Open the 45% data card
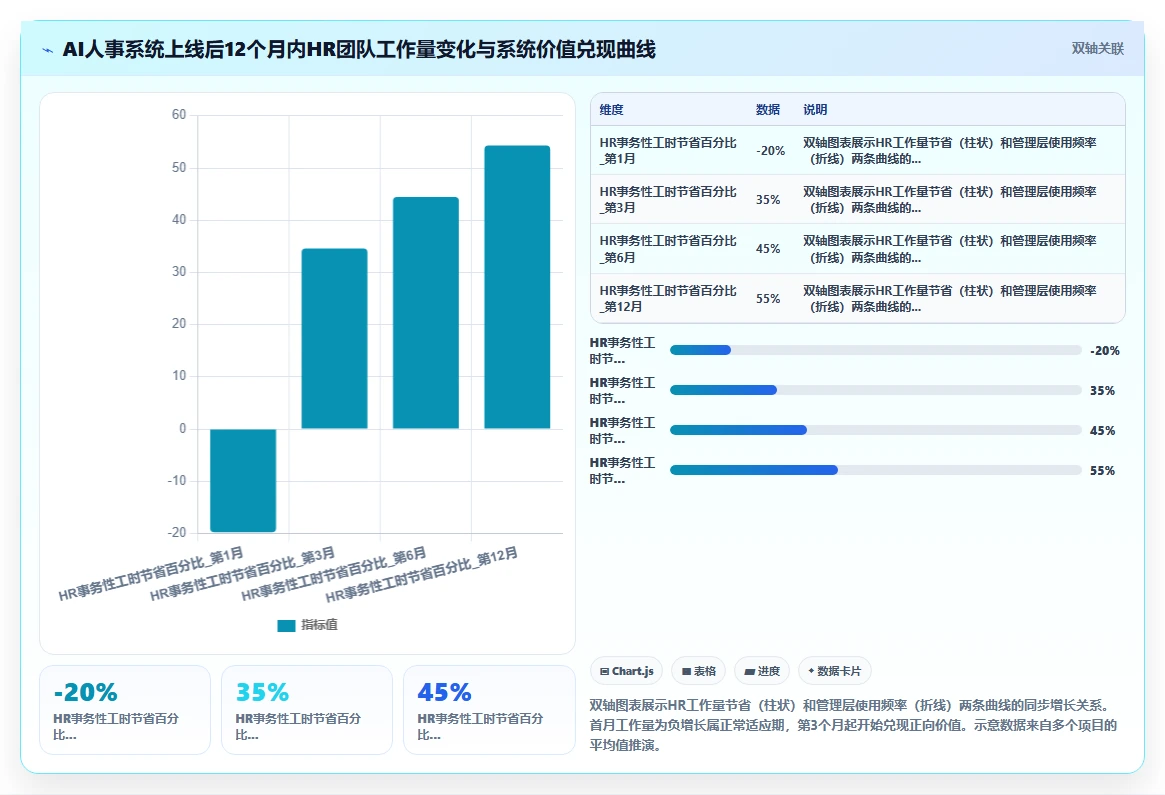1165x795 pixels. tap(489, 710)
